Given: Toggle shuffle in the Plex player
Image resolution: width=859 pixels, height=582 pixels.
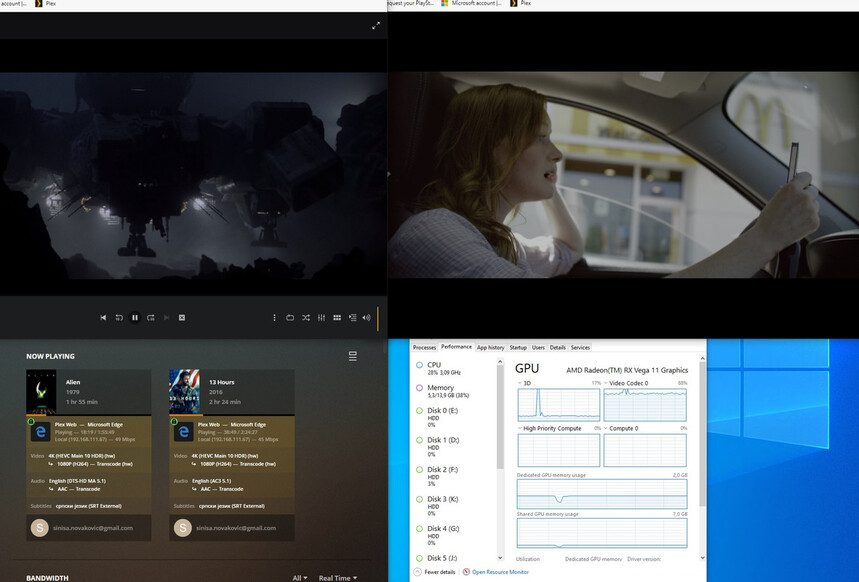Looking at the screenshot, I should [306, 318].
